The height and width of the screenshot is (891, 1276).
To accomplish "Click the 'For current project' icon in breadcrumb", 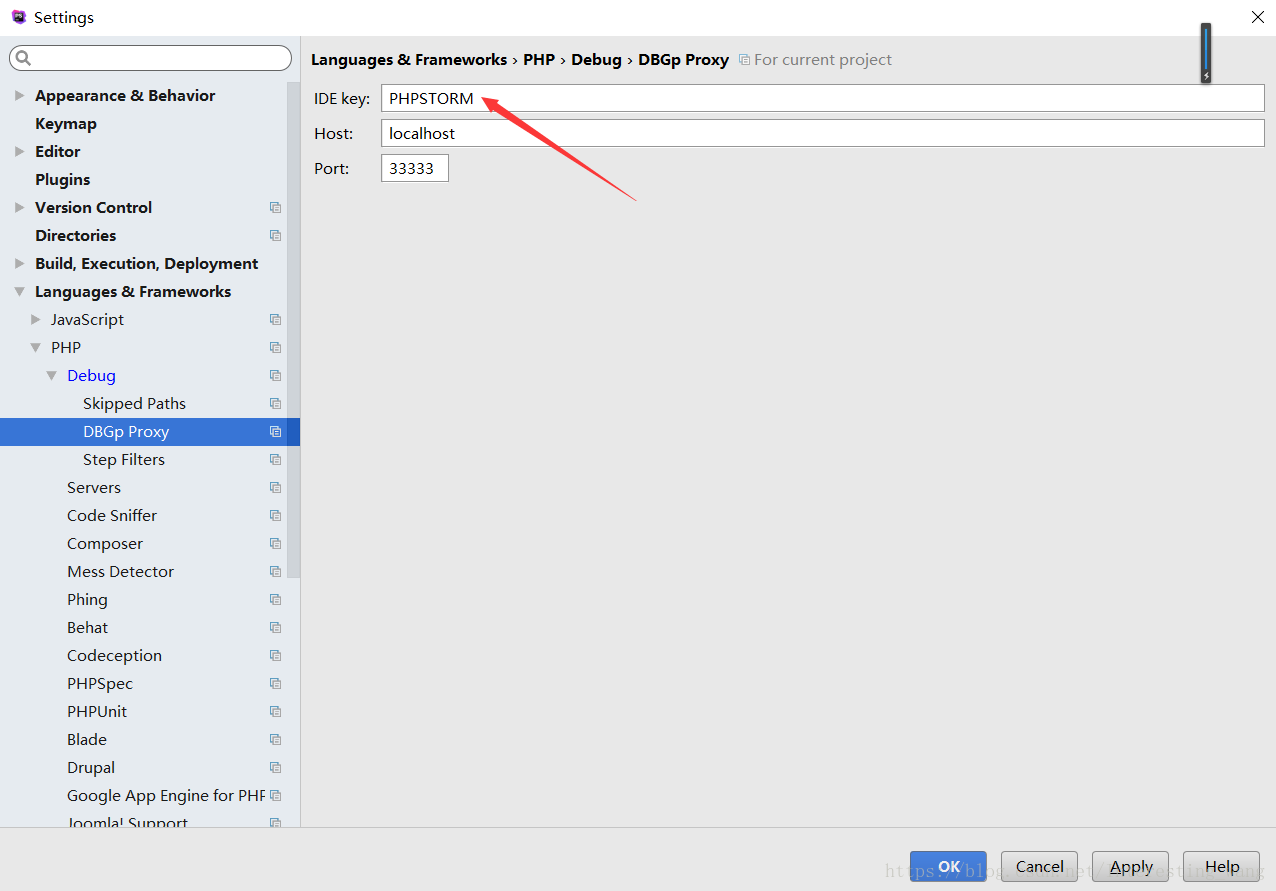I will pyautogui.click(x=744, y=60).
